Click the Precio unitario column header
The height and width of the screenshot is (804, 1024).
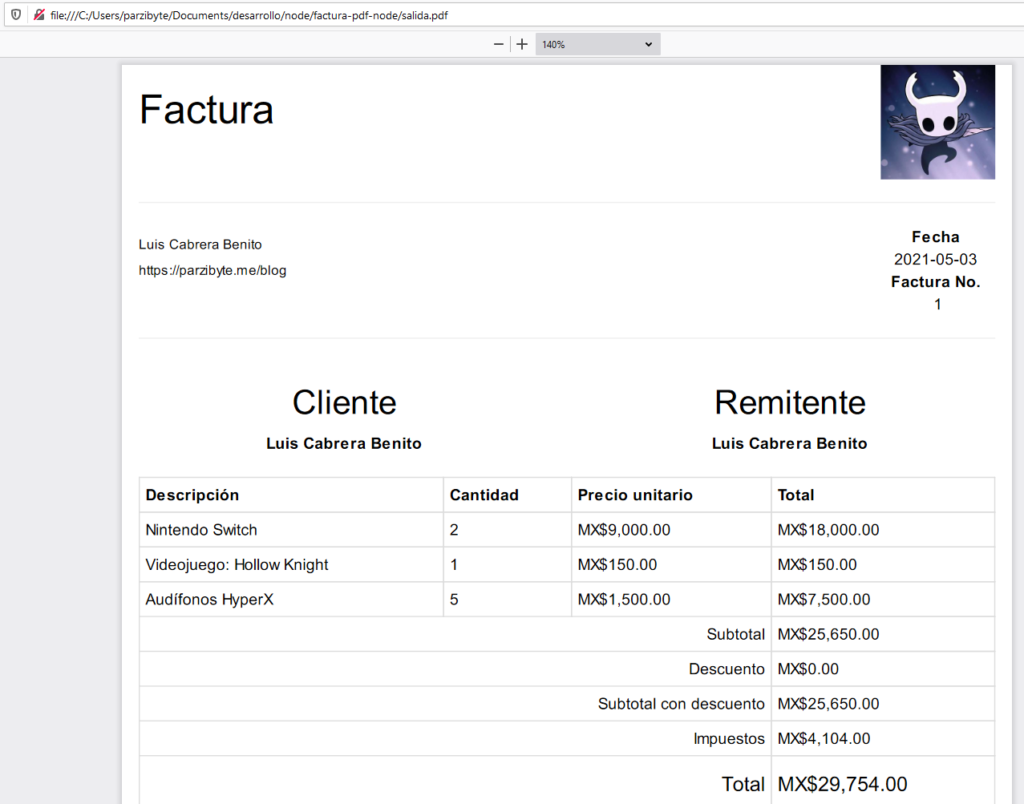(x=635, y=495)
